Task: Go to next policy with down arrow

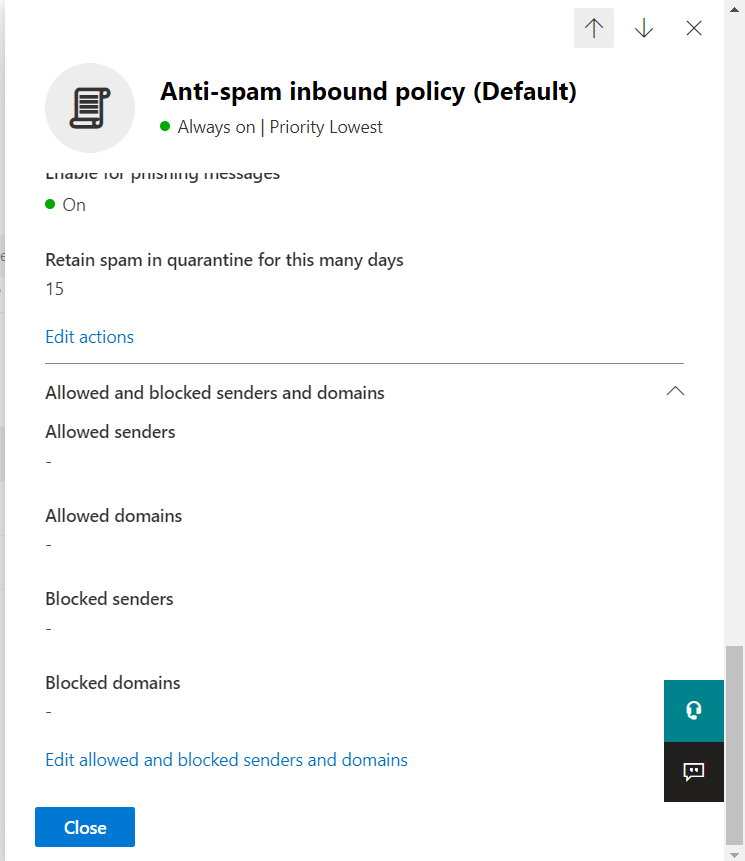Action: click(644, 28)
